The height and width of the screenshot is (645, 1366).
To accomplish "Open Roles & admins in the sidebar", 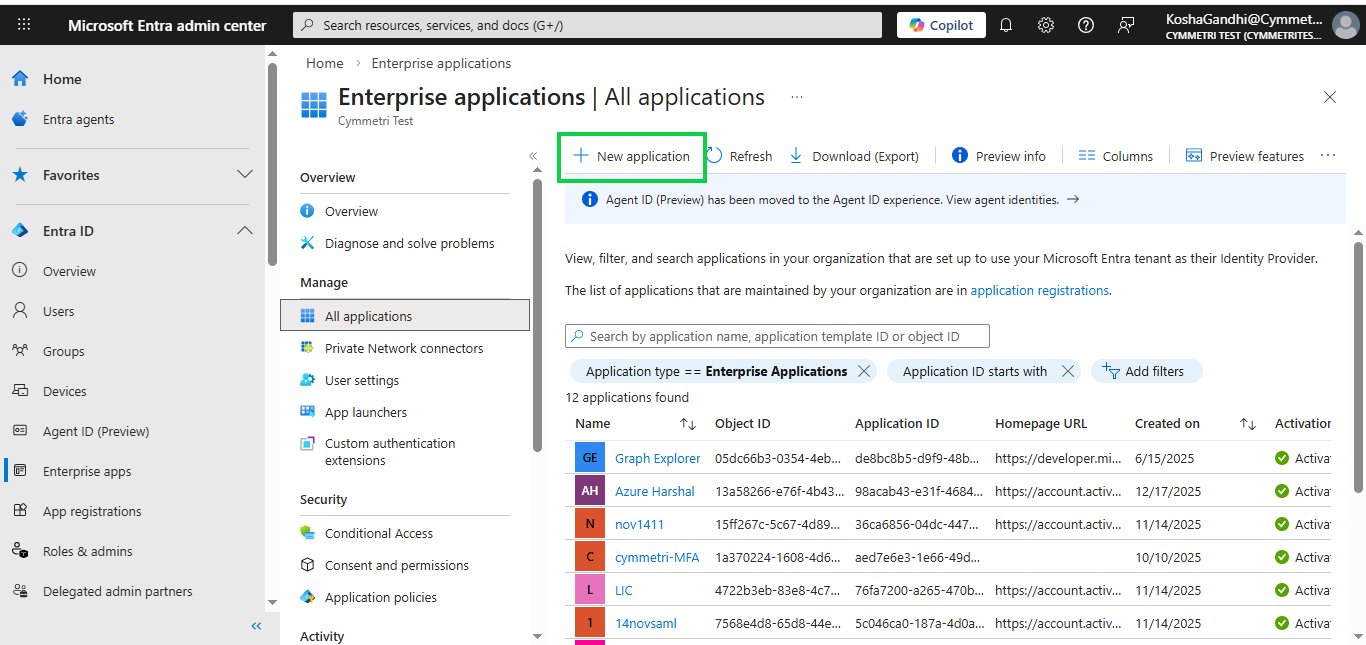I will coord(87,551).
